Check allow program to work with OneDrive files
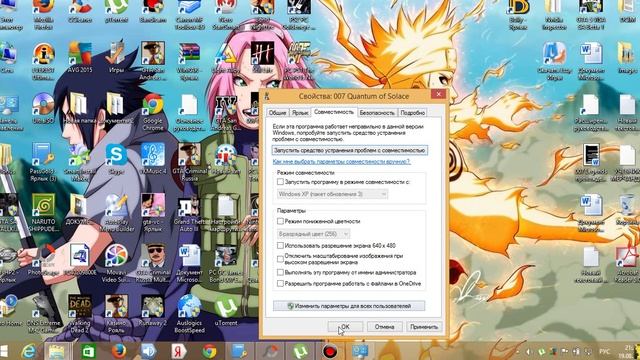Image resolution: width=640 pixels, height=360 pixels. [x=280, y=283]
